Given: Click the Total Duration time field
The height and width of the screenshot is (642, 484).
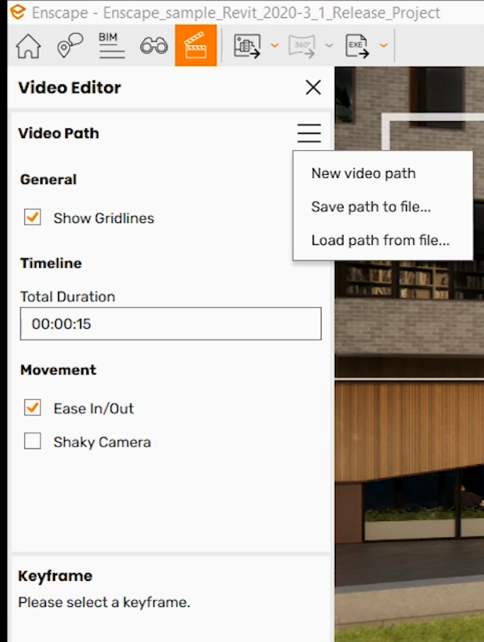Looking at the screenshot, I should [171, 324].
